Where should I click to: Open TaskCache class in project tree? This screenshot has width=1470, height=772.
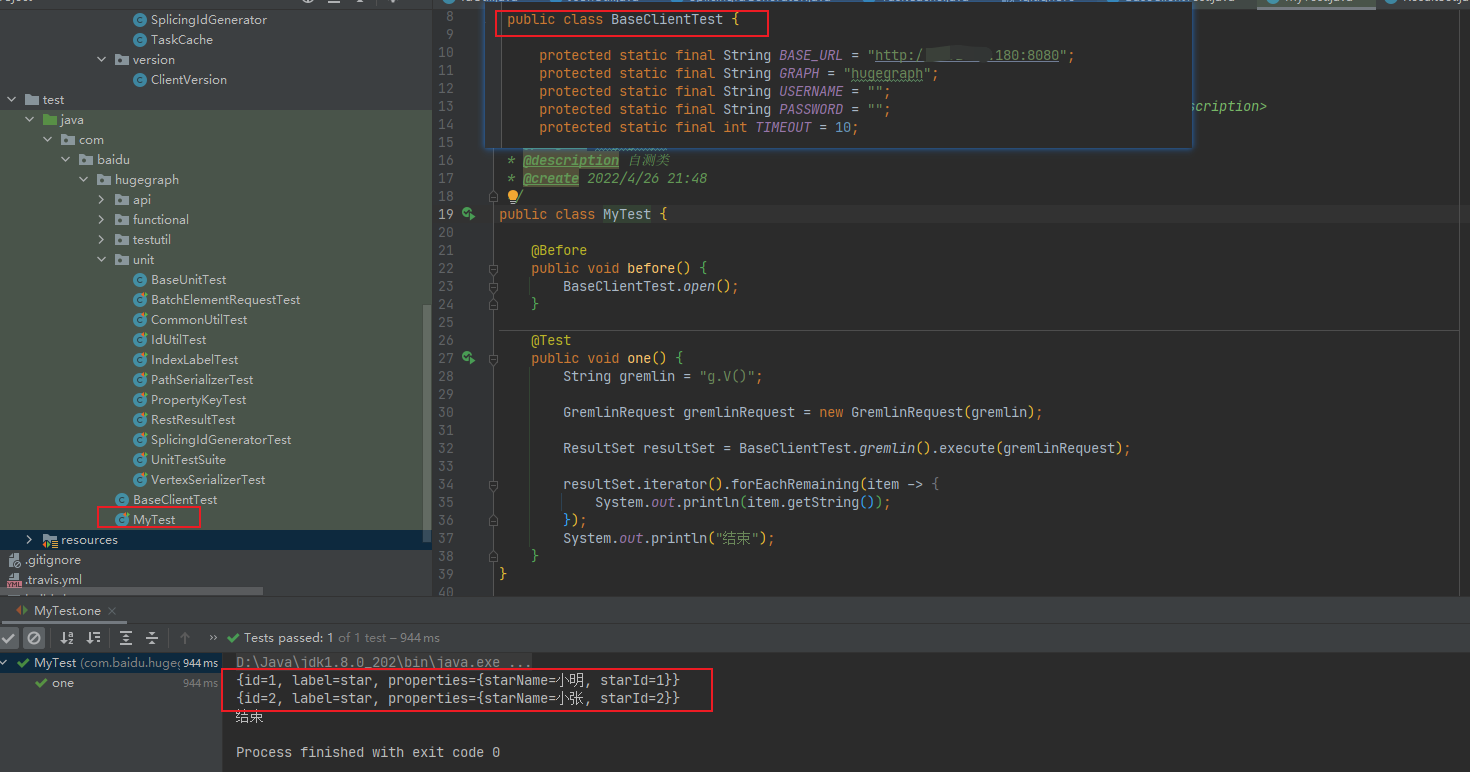182,39
